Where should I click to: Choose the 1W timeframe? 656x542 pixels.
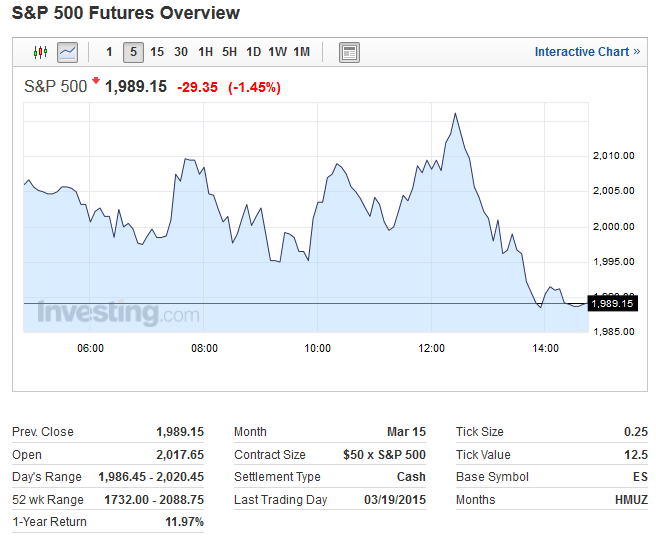(277, 52)
